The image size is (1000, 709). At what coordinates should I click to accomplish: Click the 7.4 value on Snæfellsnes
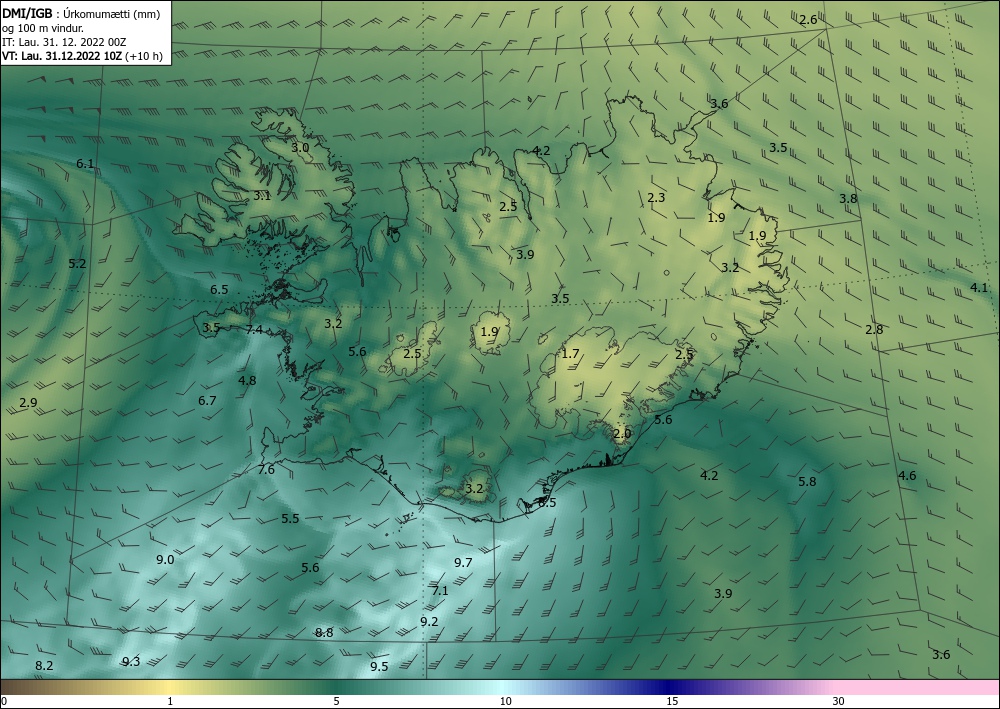tap(254, 329)
